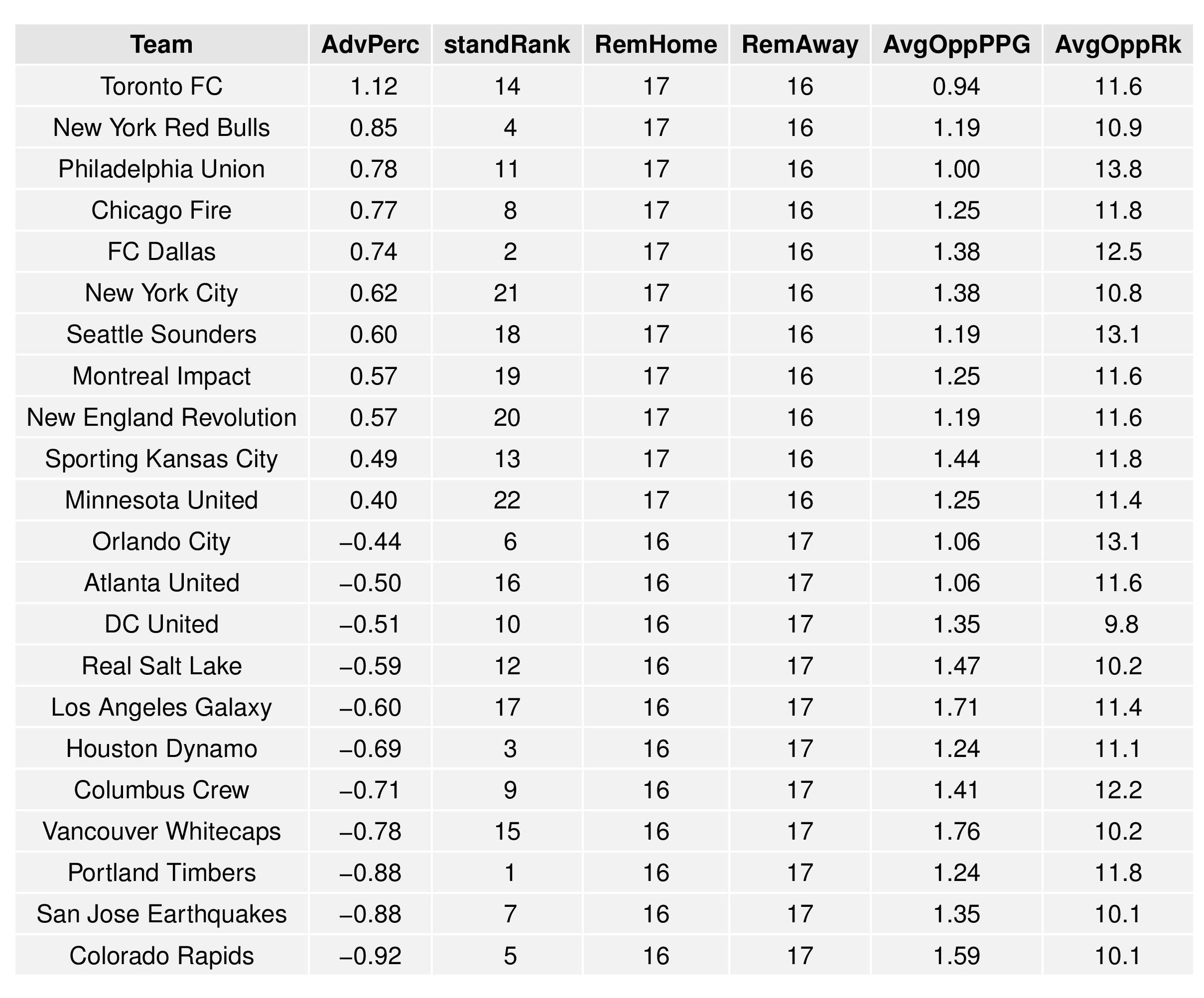Click DC United's AvgOppRk value 9.8

pos(1121,624)
